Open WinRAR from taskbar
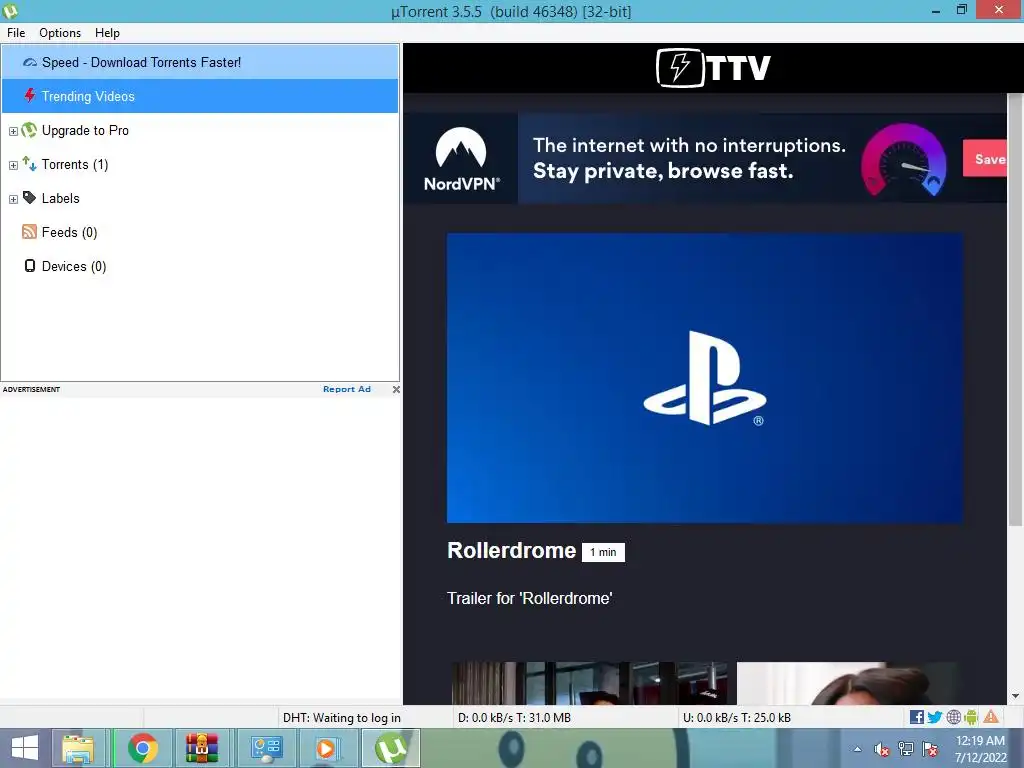The image size is (1024, 768). point(202,748)
